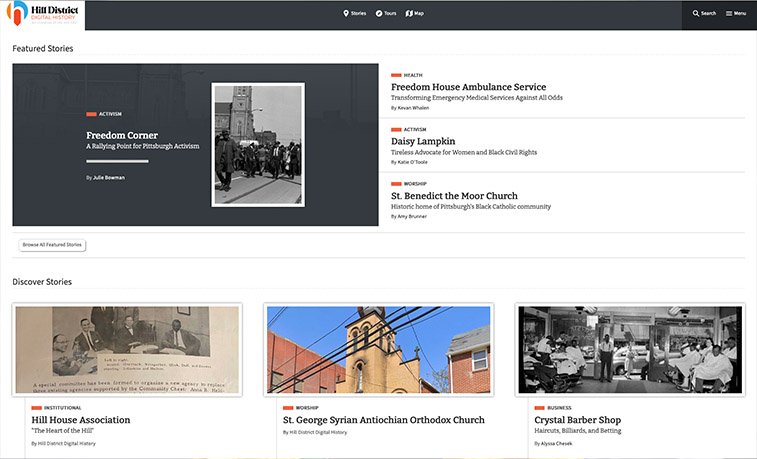Click the Featured Stories heading
The image size is (757, 459).
[x=43, y=48]
